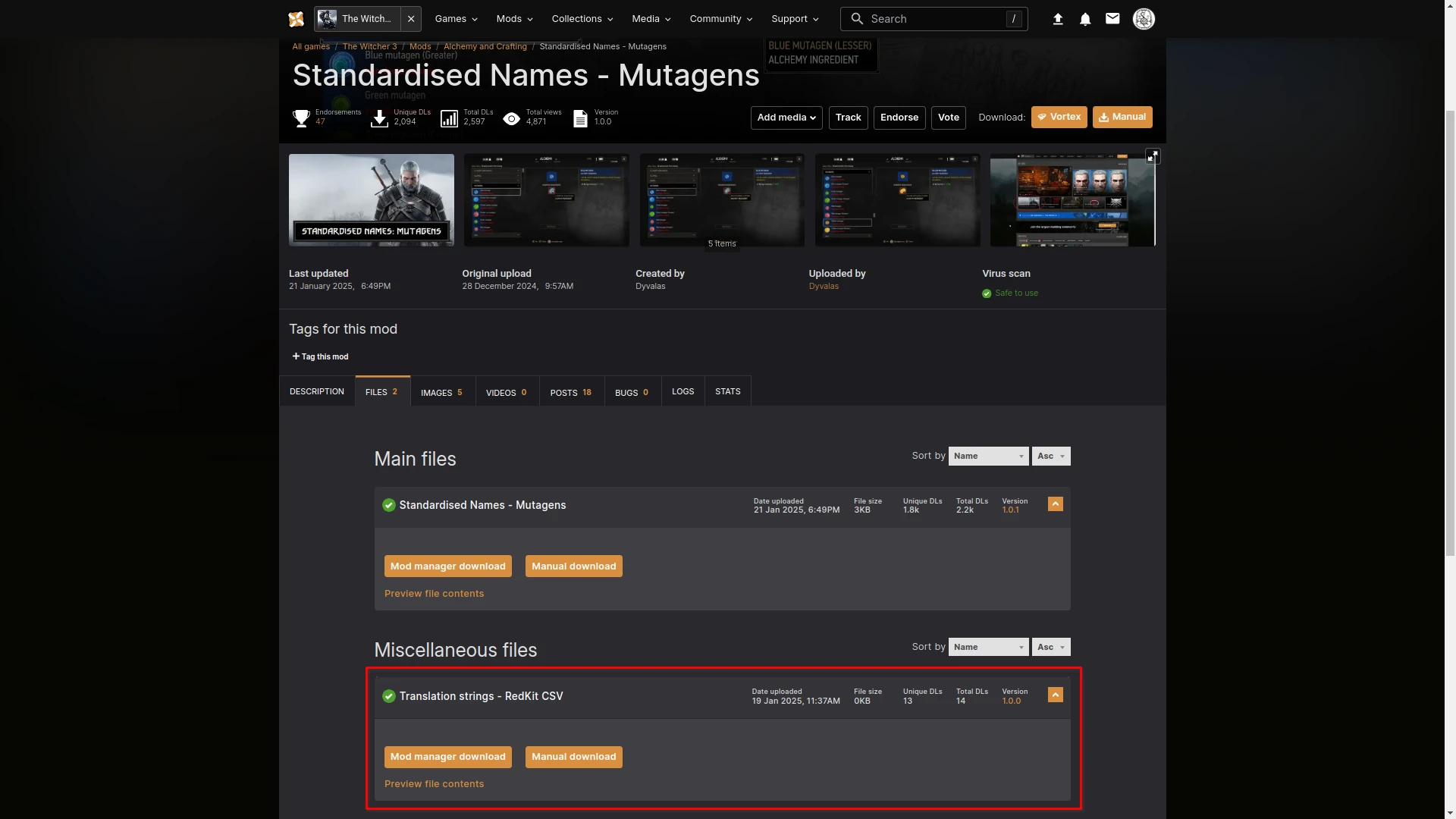Open Main files Sort by Name dropdown

[x=988, y=456]
